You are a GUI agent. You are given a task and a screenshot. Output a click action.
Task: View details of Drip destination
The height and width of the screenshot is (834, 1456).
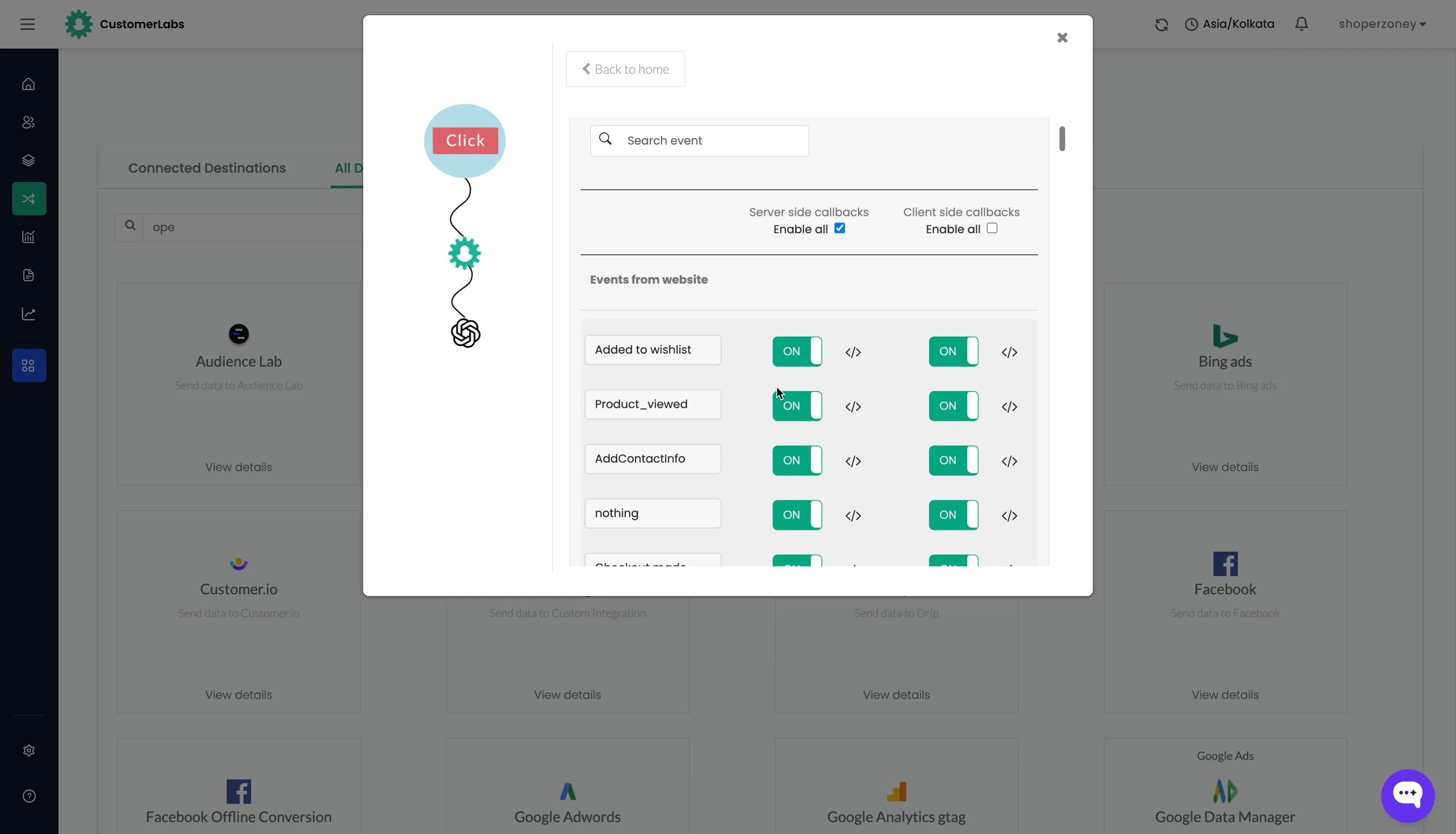[896, 694]
